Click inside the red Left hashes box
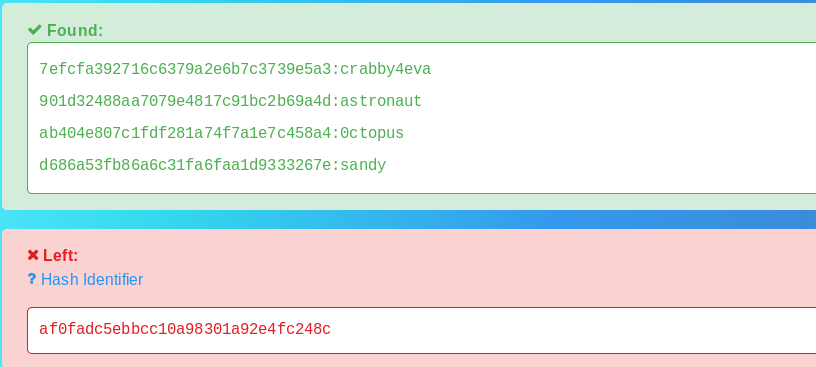 click(422, 330)
